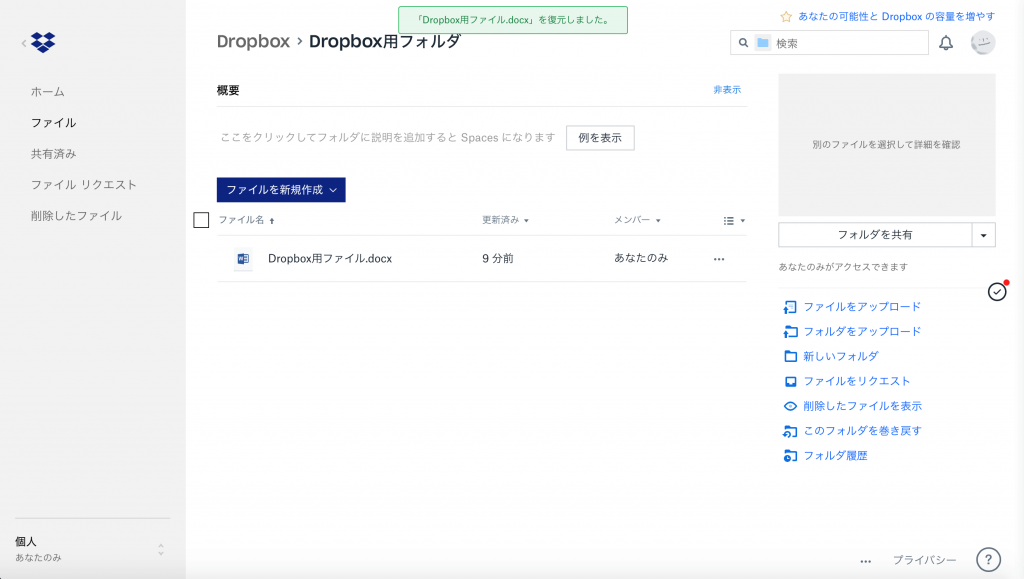The image size is (1024, 579).
Task: Click the rewind icon for このフォルダを巻き戻す
Action: (790, 431)
